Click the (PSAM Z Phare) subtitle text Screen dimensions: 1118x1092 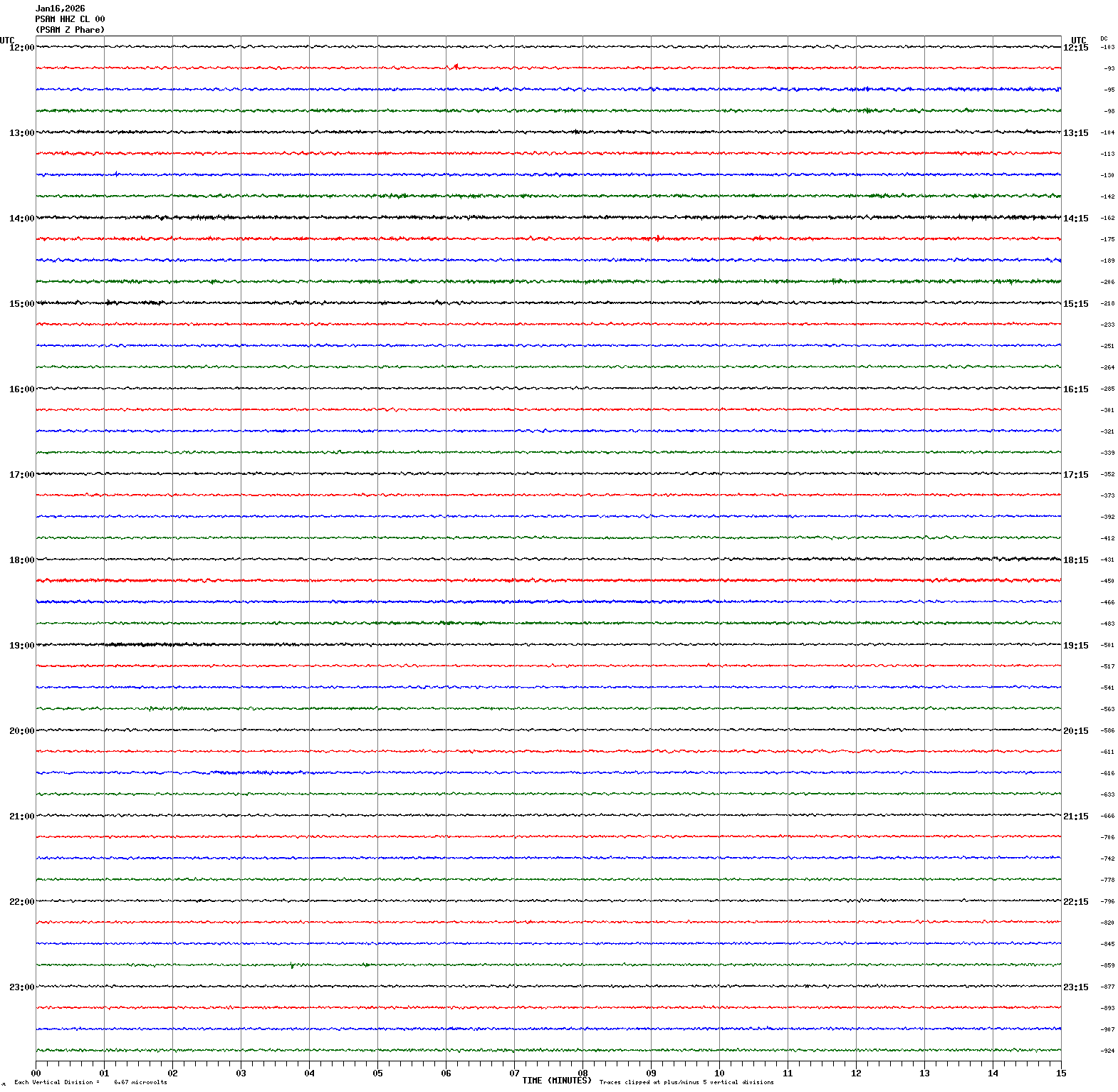tap(70, 30)
